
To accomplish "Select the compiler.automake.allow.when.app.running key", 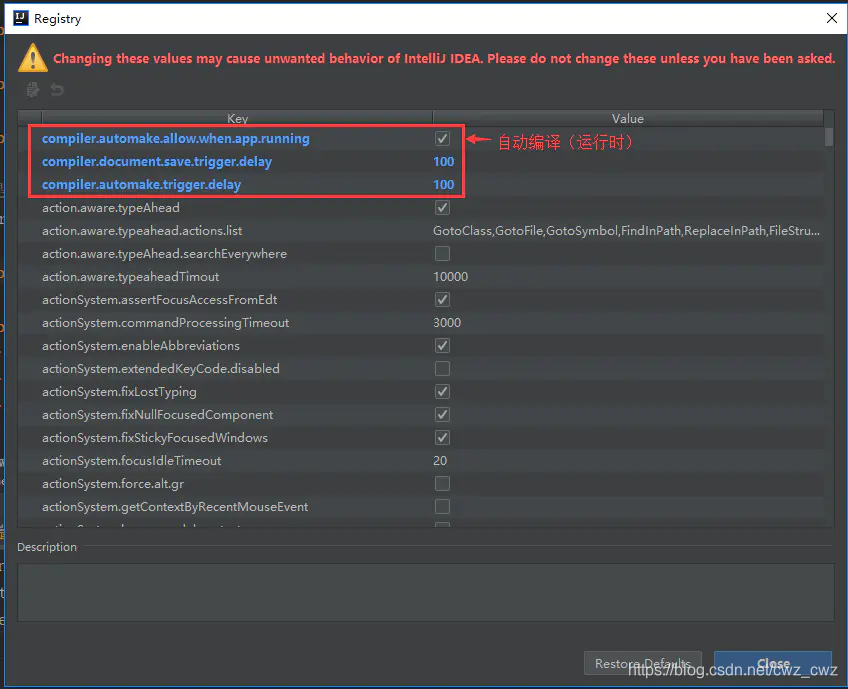I will [176, 138].
